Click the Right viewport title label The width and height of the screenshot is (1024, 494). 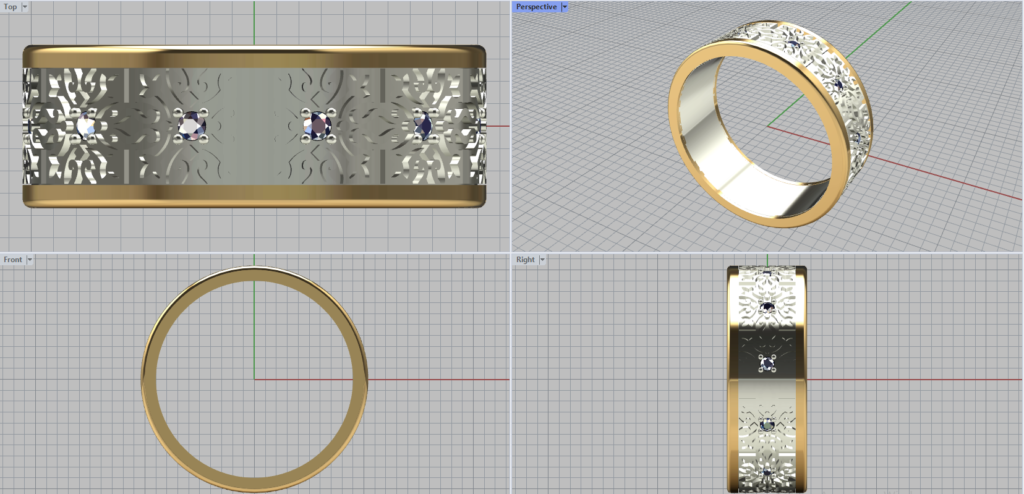tap(525, 260)
